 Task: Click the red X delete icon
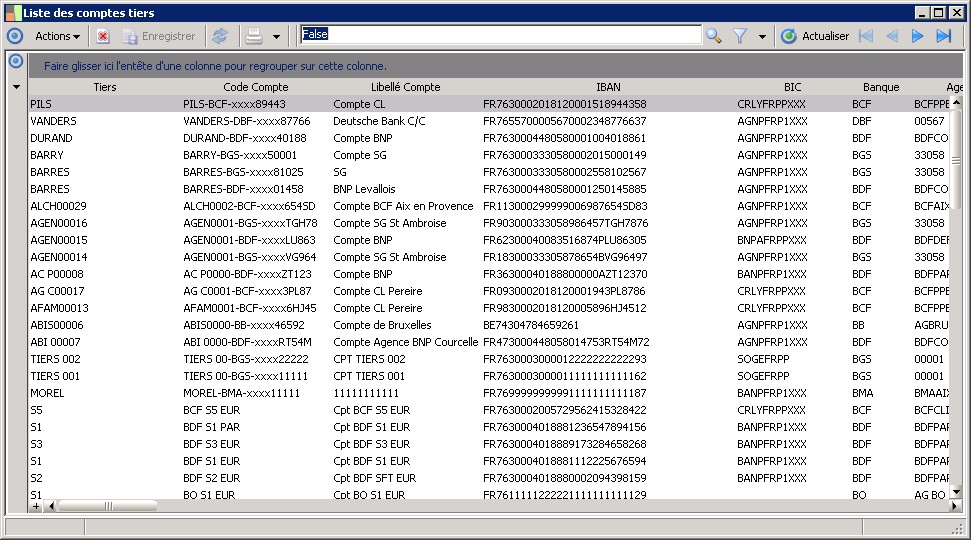[103, 36]
